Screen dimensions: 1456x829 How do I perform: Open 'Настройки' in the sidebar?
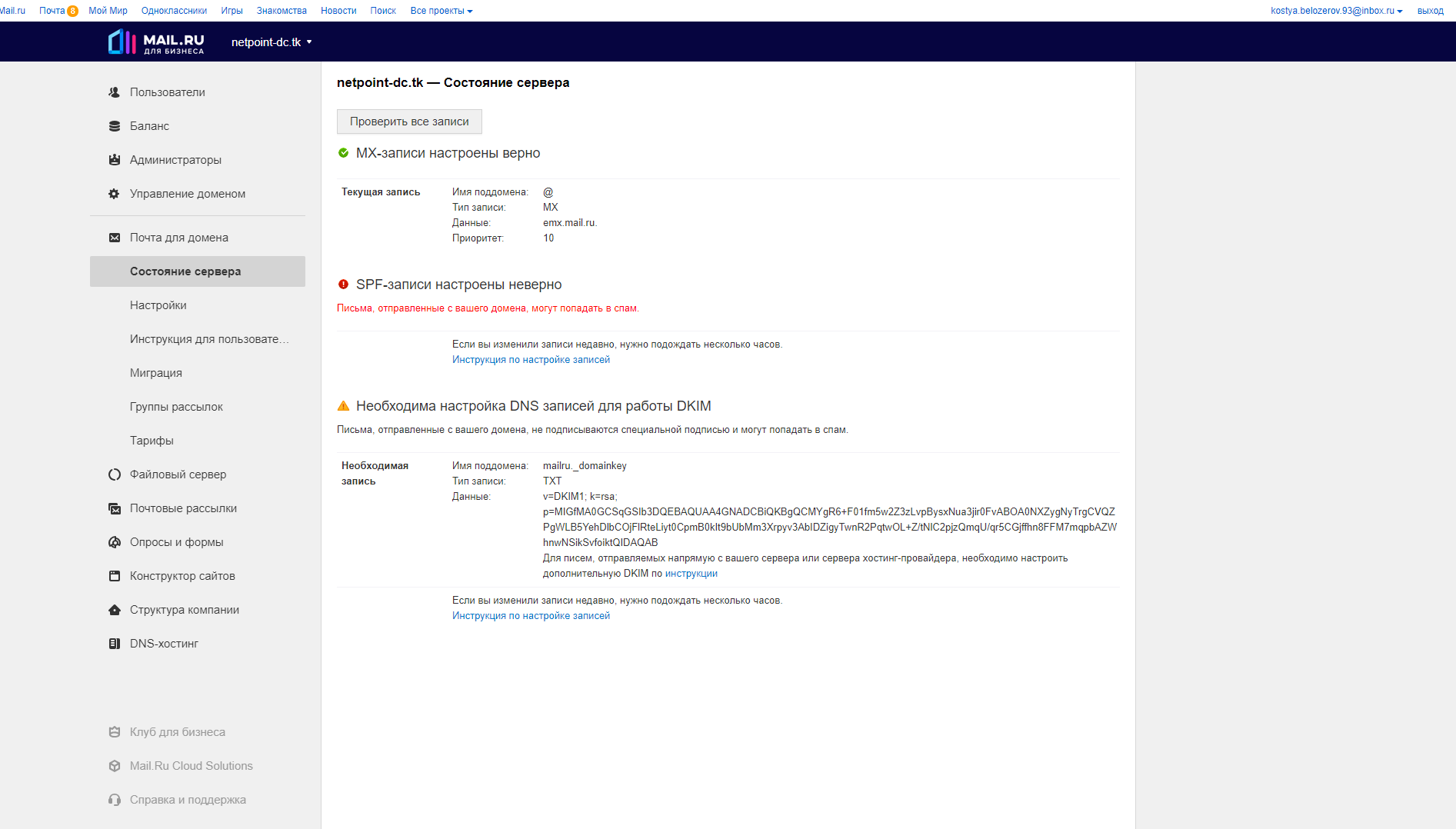(x=158, y=305)
